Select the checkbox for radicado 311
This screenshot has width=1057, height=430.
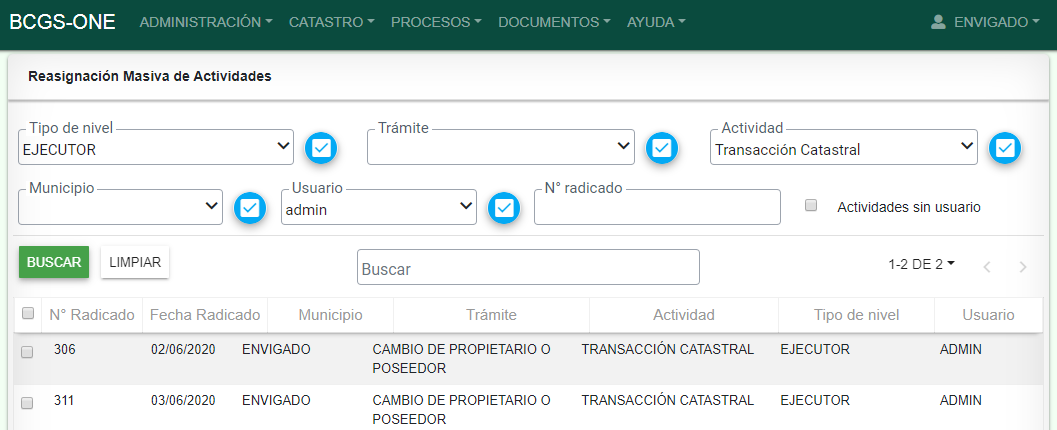click(27, 402)
